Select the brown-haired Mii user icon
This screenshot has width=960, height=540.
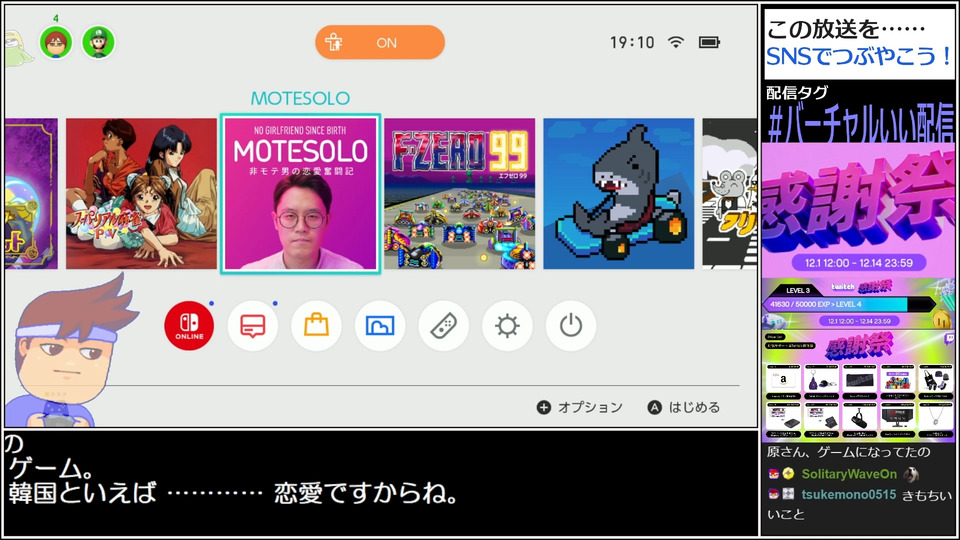click(x=56, y=42)
